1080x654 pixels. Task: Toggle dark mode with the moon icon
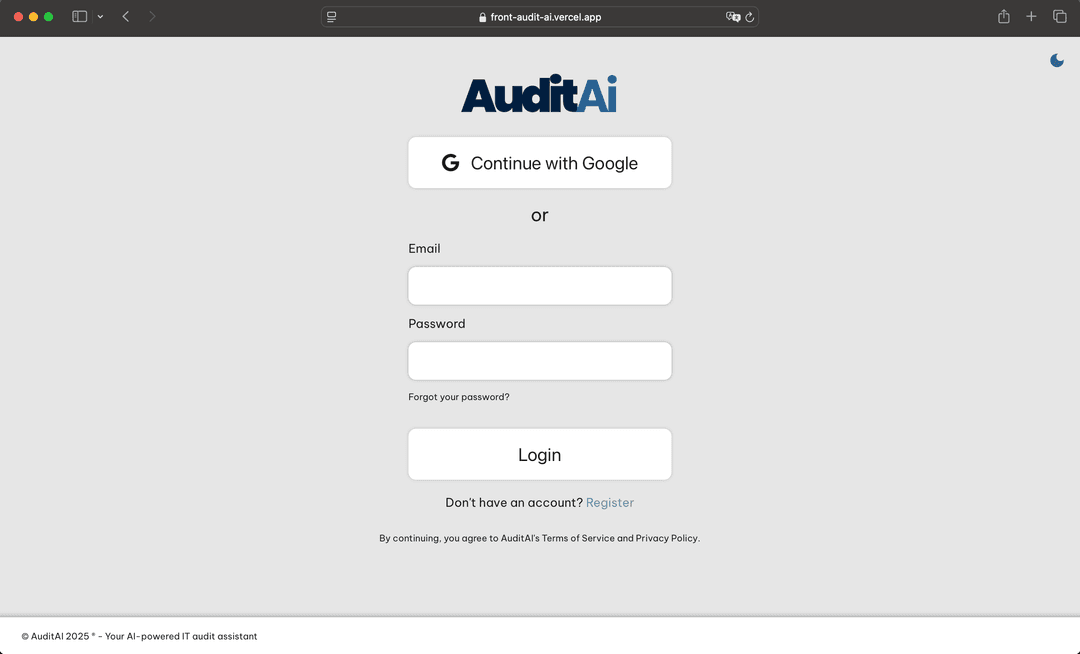tap(1057, 60)
